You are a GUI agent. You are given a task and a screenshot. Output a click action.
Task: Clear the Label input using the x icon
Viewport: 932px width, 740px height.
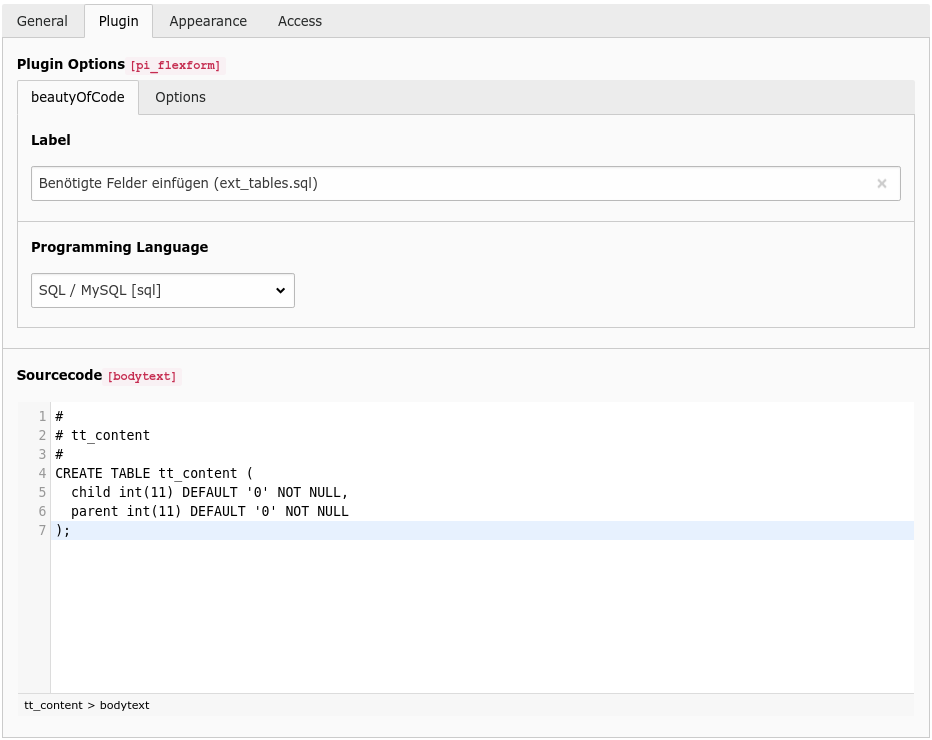pyautogui.click(x=881, y=183)
